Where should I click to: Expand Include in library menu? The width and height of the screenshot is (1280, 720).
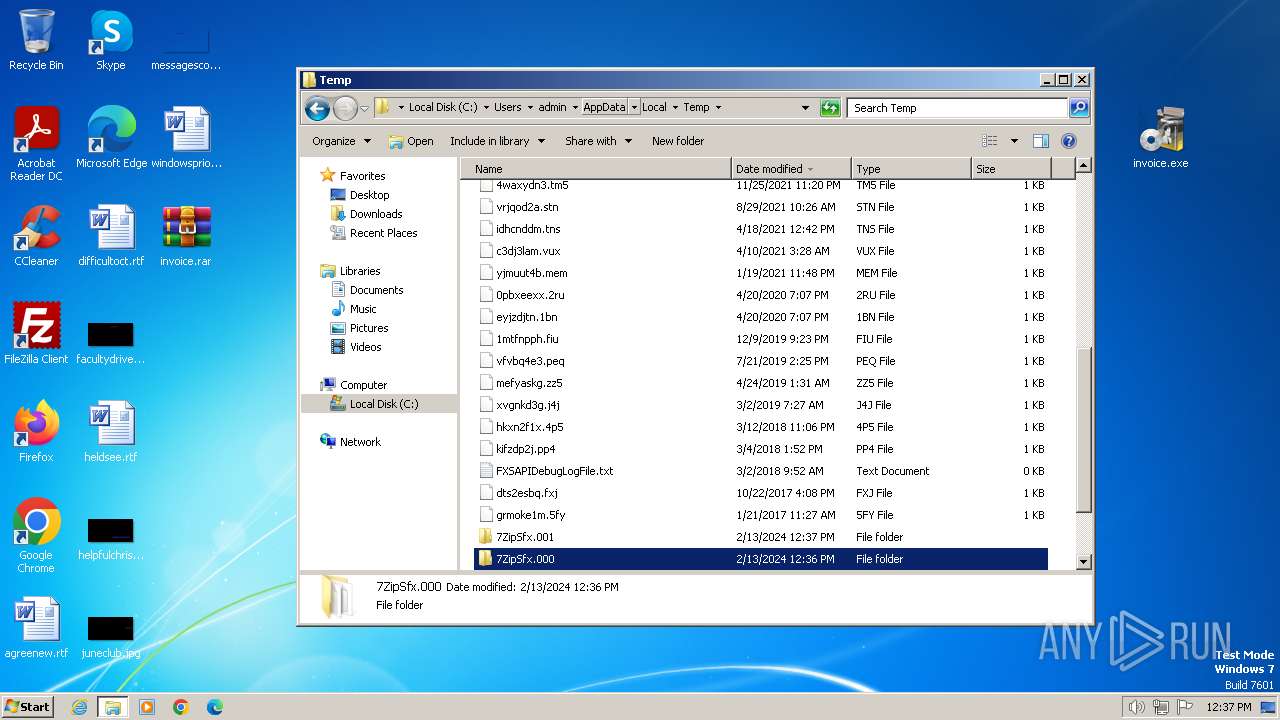point(497,141)
